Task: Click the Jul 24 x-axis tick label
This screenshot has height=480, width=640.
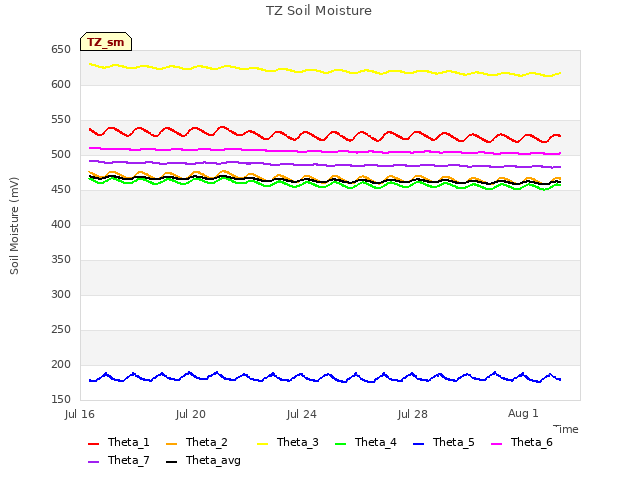Action: pos(302,414)
